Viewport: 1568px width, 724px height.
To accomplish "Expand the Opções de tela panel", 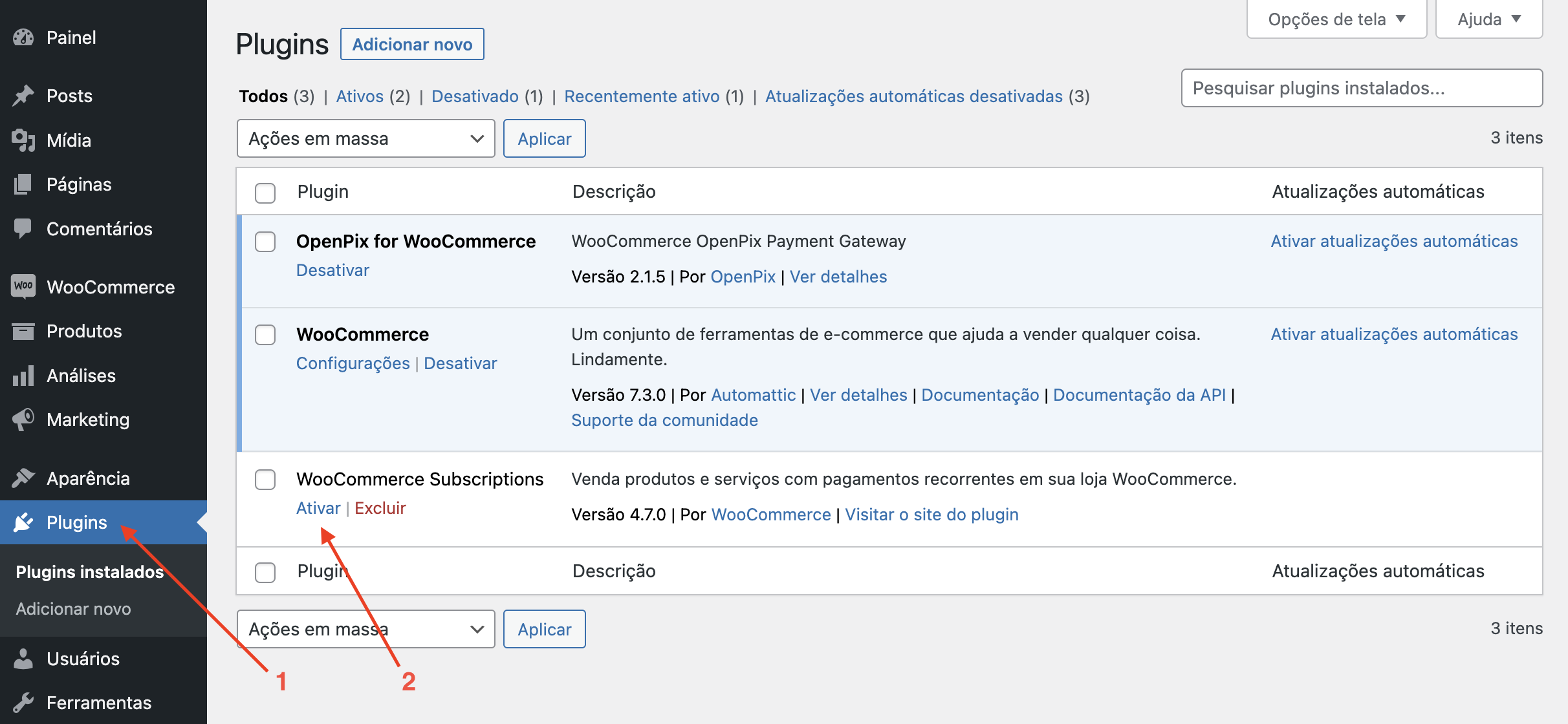I will click(1336, 19).
